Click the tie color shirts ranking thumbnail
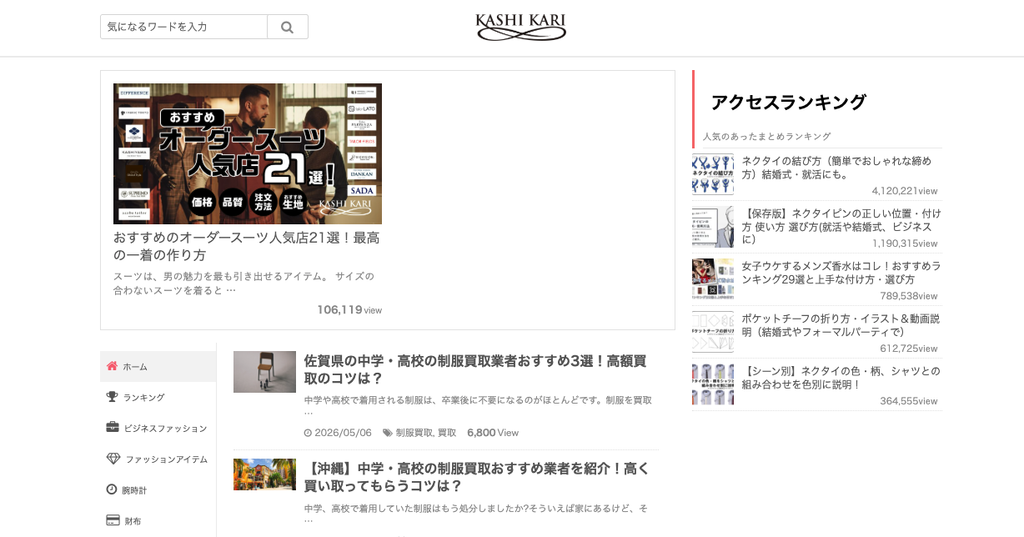1024x537 pixels. tap(712, 384)
